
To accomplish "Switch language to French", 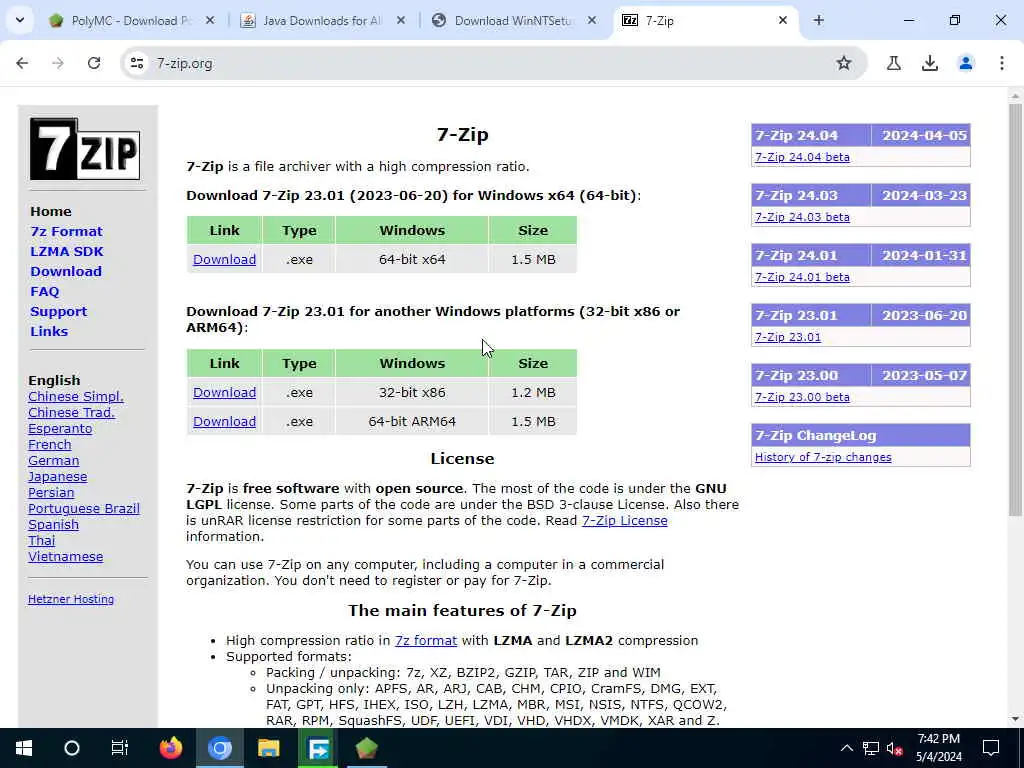I will point(50,445).
